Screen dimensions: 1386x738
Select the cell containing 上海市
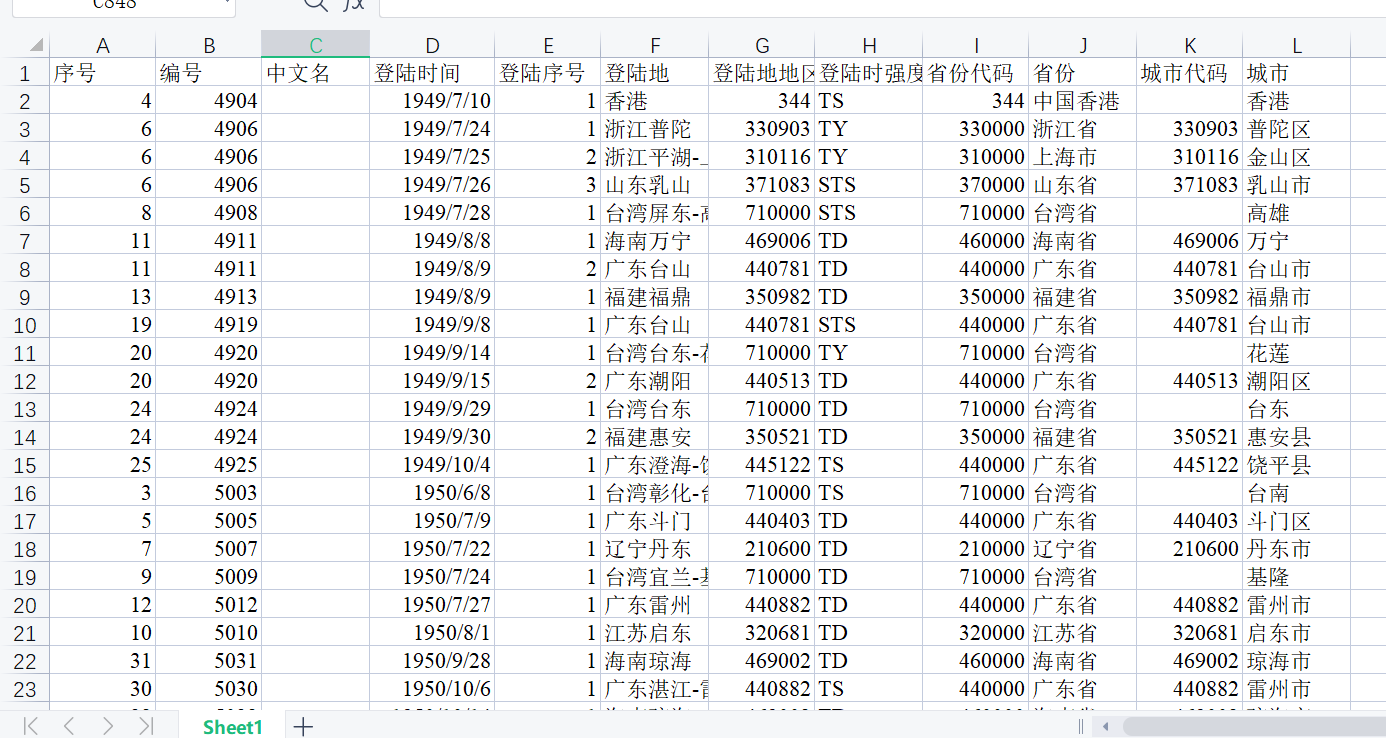1083,157
